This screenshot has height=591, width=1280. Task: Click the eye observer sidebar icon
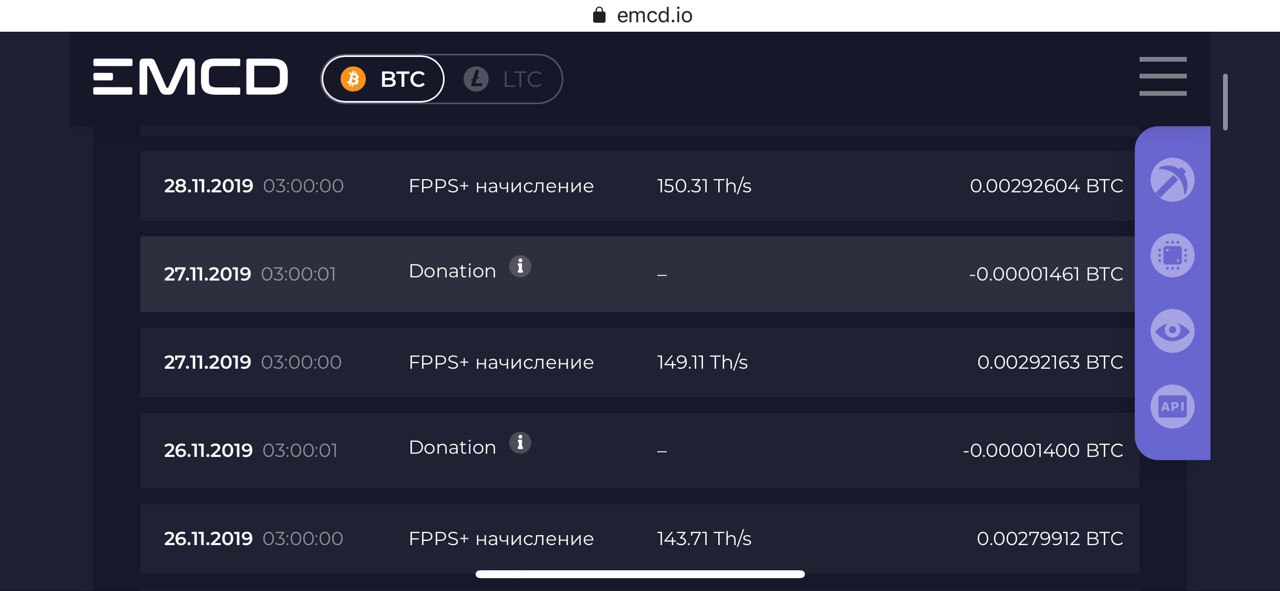1172,331
